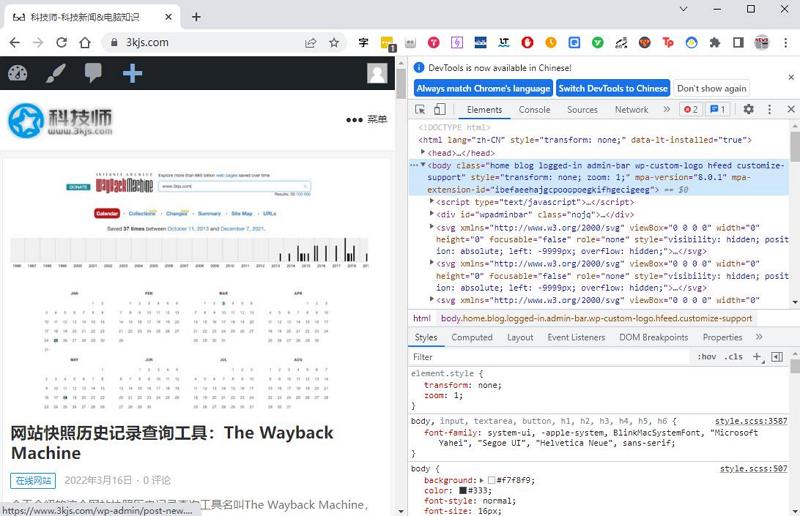The height and width of the screenshot is (516, 800).
Task: Expand the div wpadminbar node
Action: (x=432, y=214)
